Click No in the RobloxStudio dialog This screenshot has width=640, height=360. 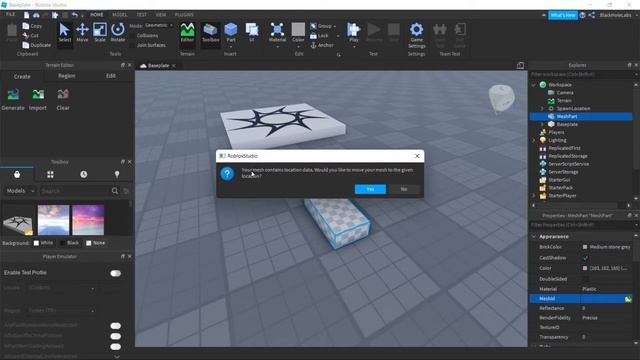[404, 189]
